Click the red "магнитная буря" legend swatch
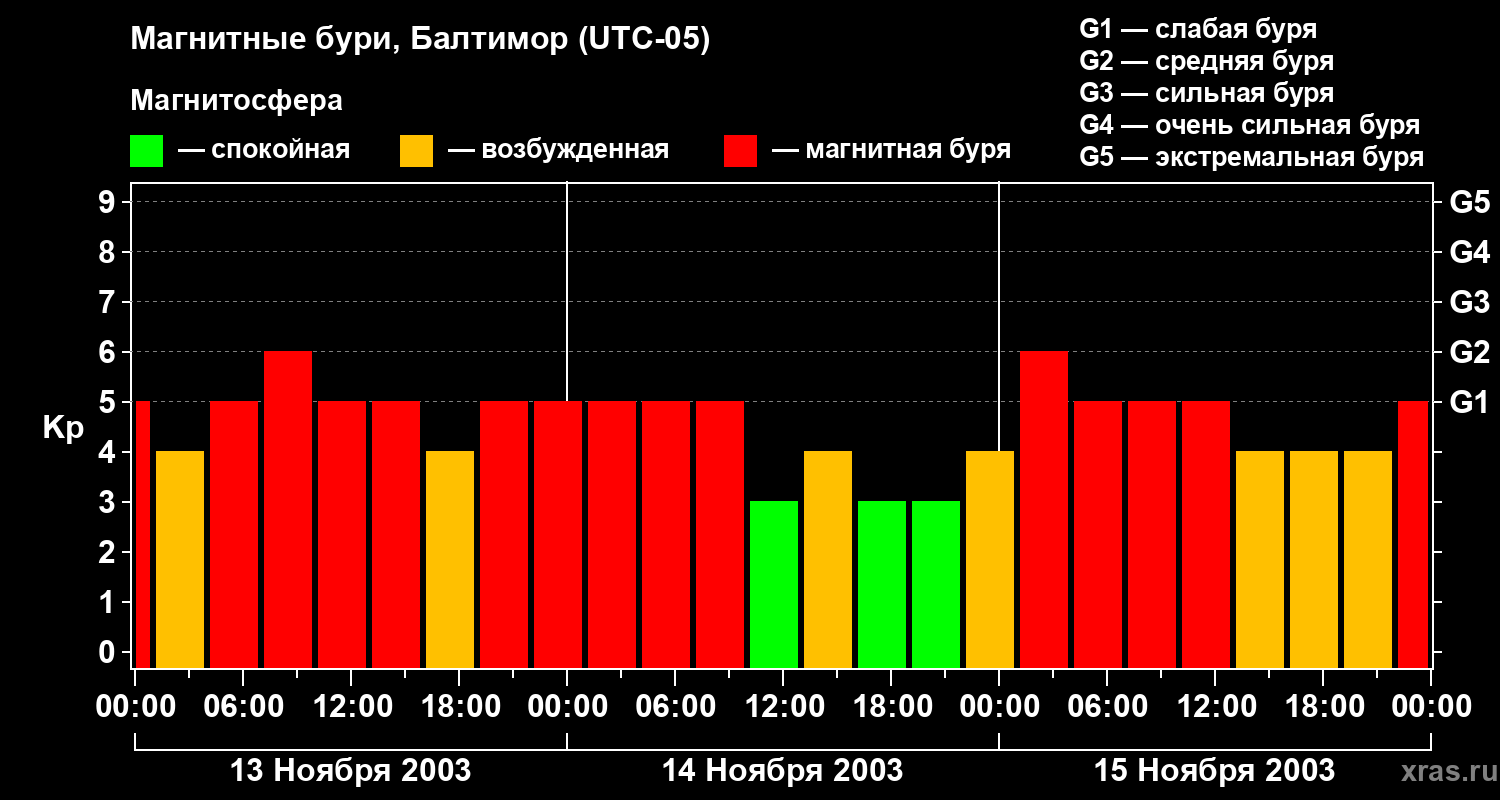Image resolution: width=1500 pixels, height=800 pixels. click(x=740, y=151)
